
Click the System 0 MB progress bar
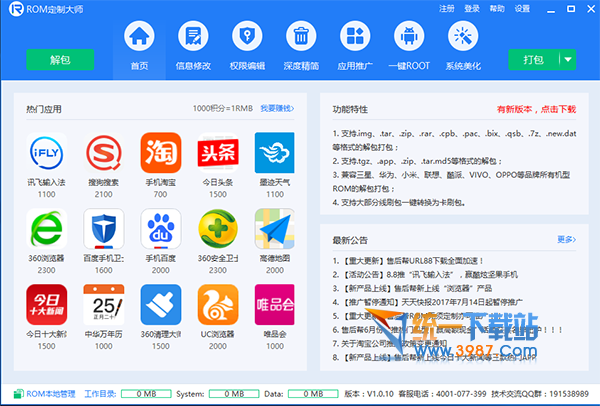[x=234, y=394]
